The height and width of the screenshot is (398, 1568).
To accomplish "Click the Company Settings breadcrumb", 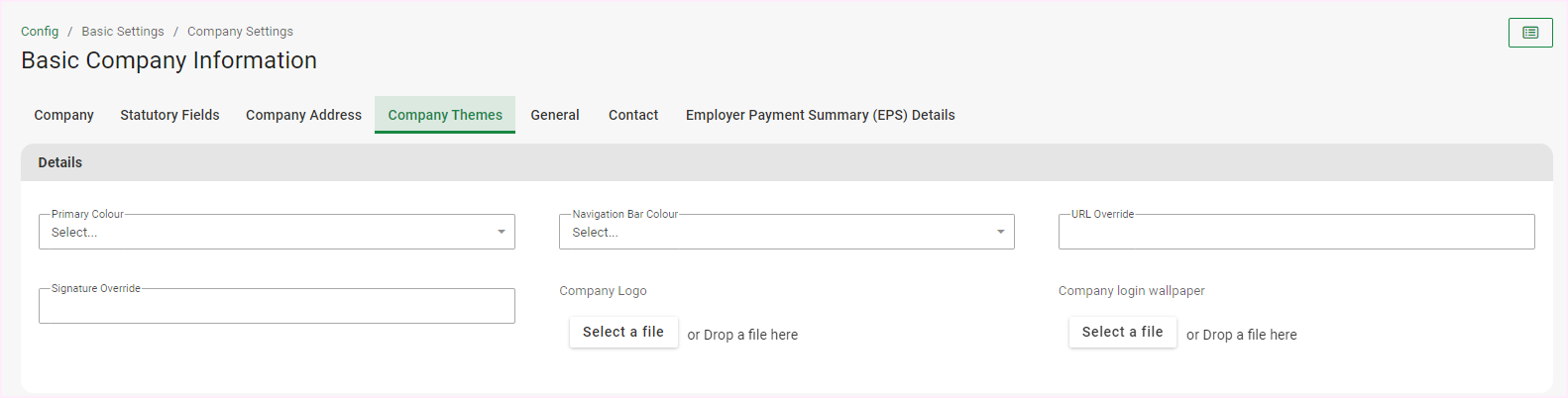I will click(240, 32).
